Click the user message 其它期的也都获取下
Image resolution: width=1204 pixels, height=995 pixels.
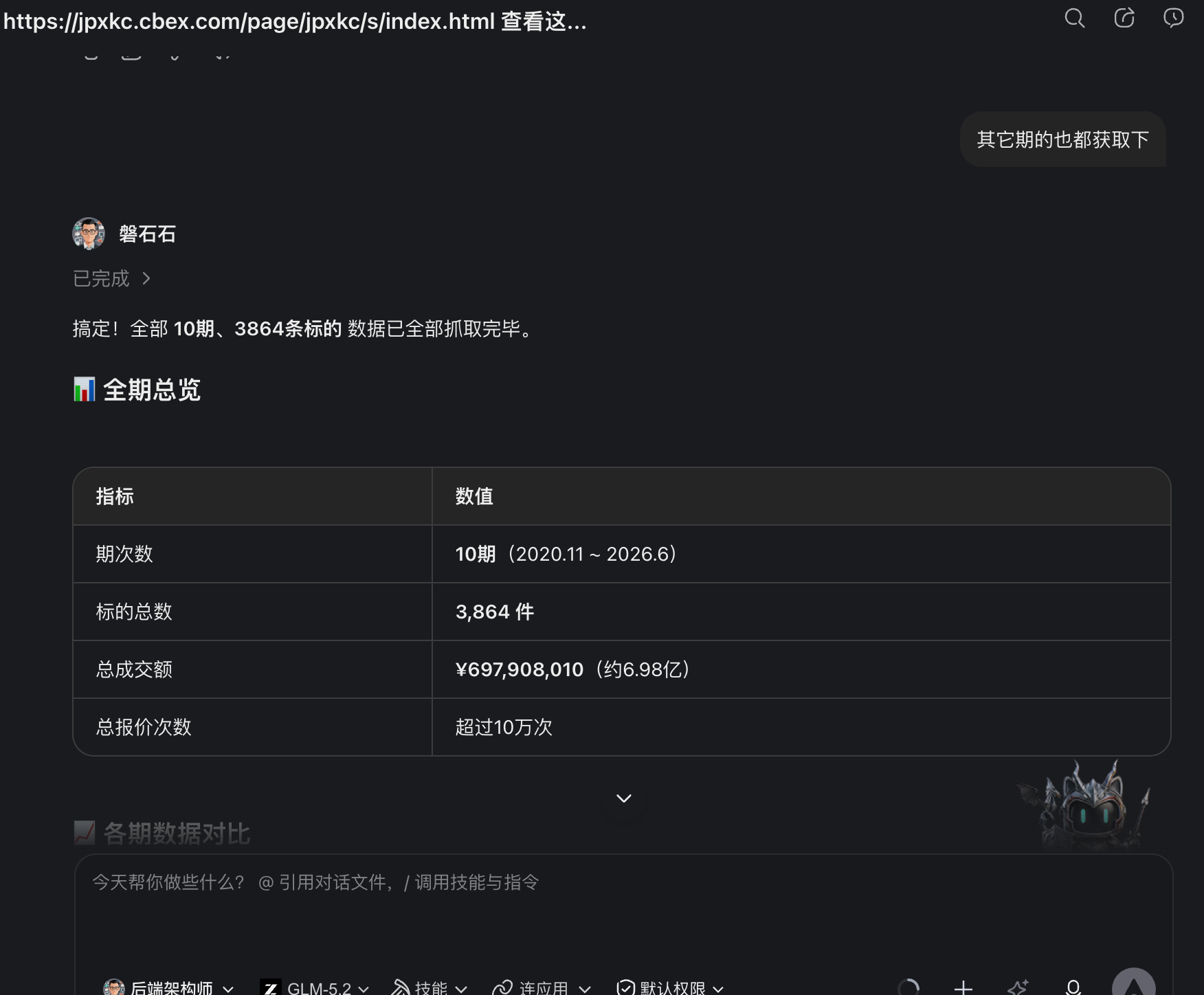(x=1062, y=139)
